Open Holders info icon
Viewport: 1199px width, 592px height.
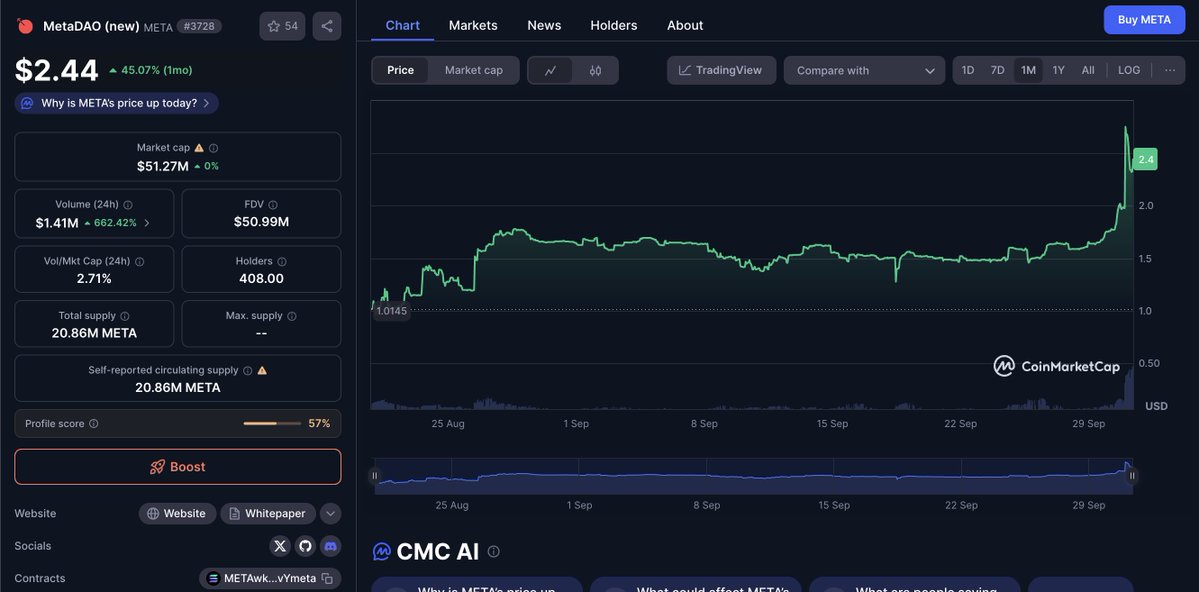283,262
